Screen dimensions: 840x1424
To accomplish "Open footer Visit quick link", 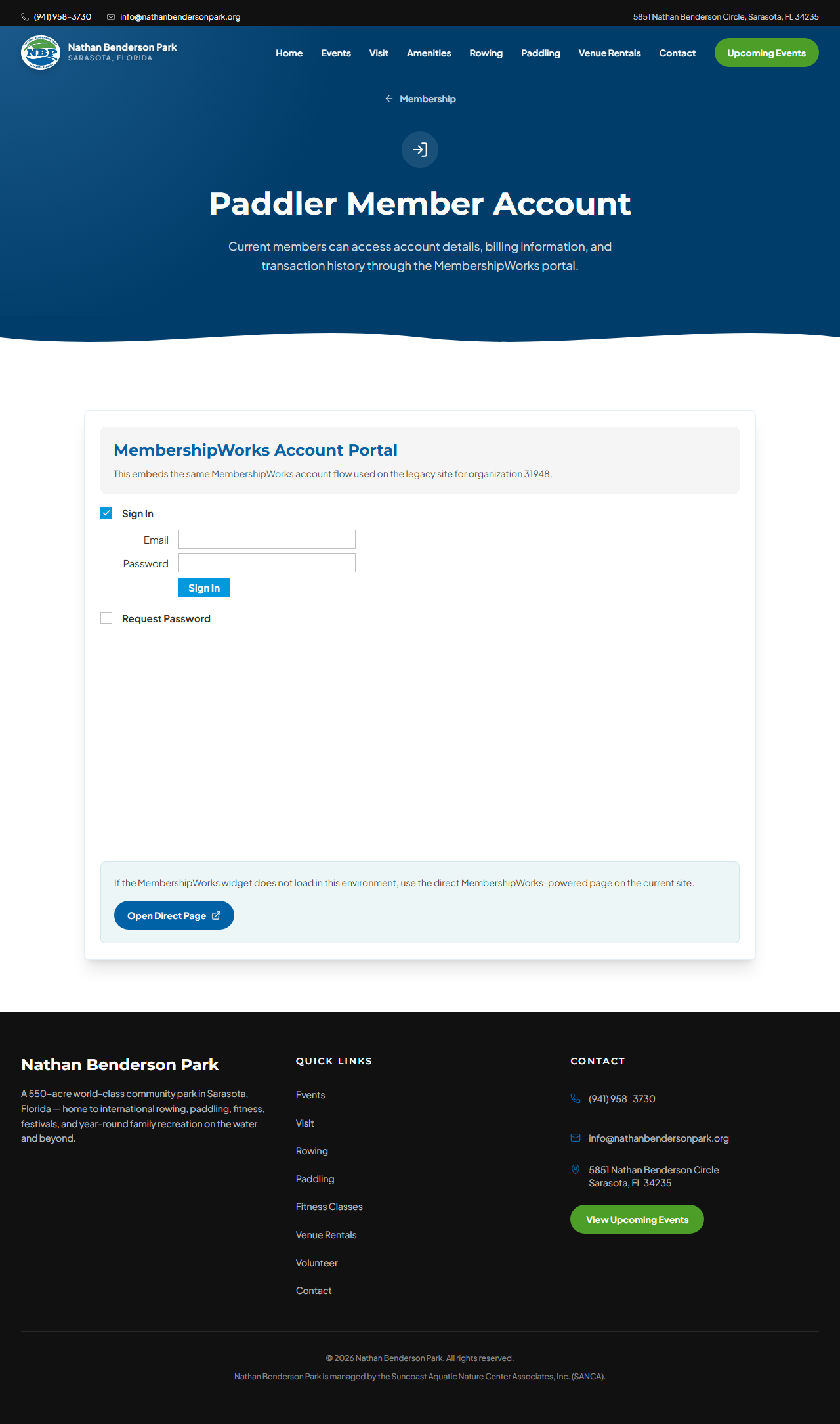I will pos(305,1123).
